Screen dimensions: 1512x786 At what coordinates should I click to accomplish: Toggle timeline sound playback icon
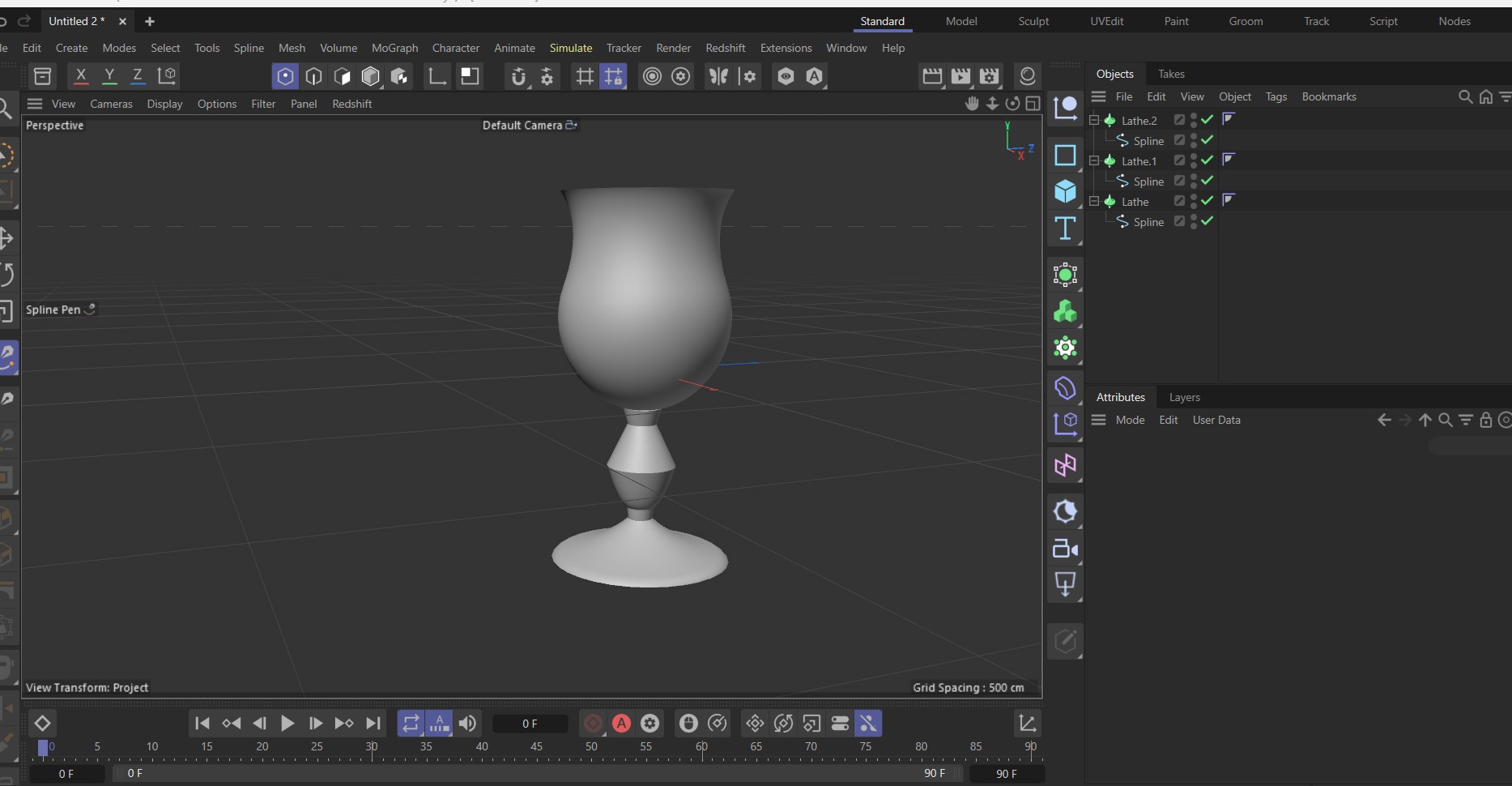tap(467, 724)
